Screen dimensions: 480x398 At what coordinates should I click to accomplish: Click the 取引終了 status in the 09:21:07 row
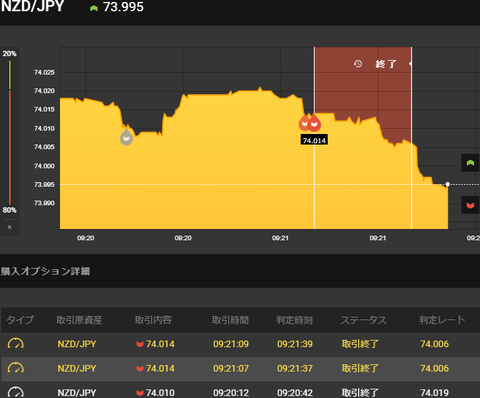click(x=360, y=368)
